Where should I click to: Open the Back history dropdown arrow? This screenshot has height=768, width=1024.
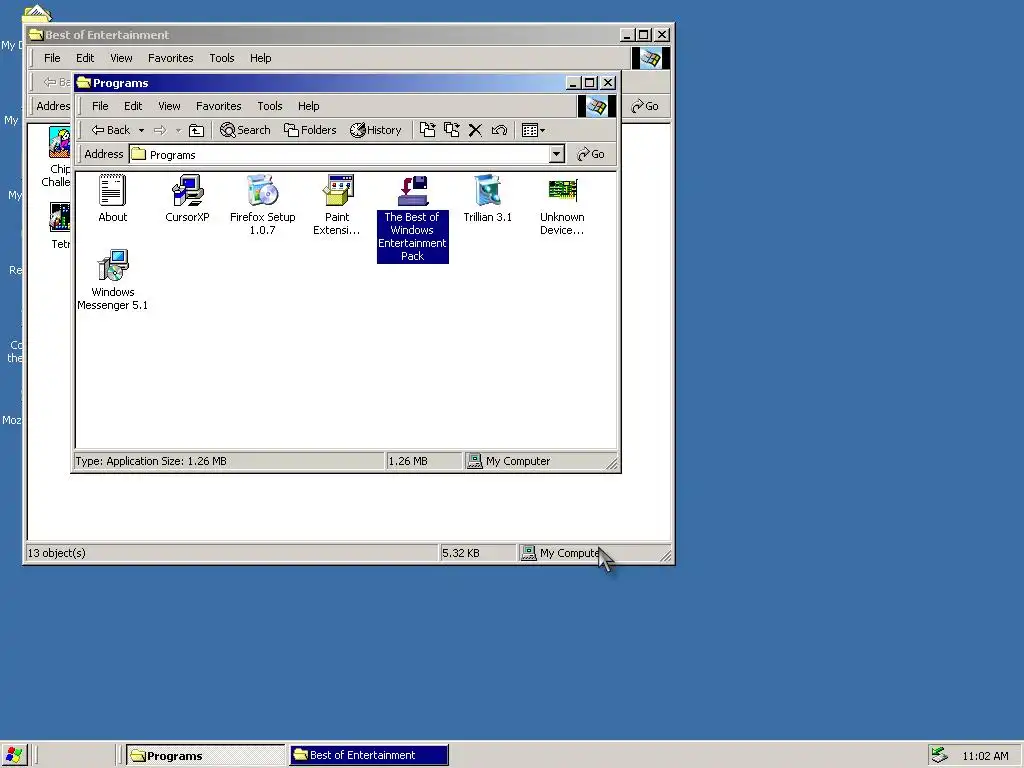coord(141,130)
